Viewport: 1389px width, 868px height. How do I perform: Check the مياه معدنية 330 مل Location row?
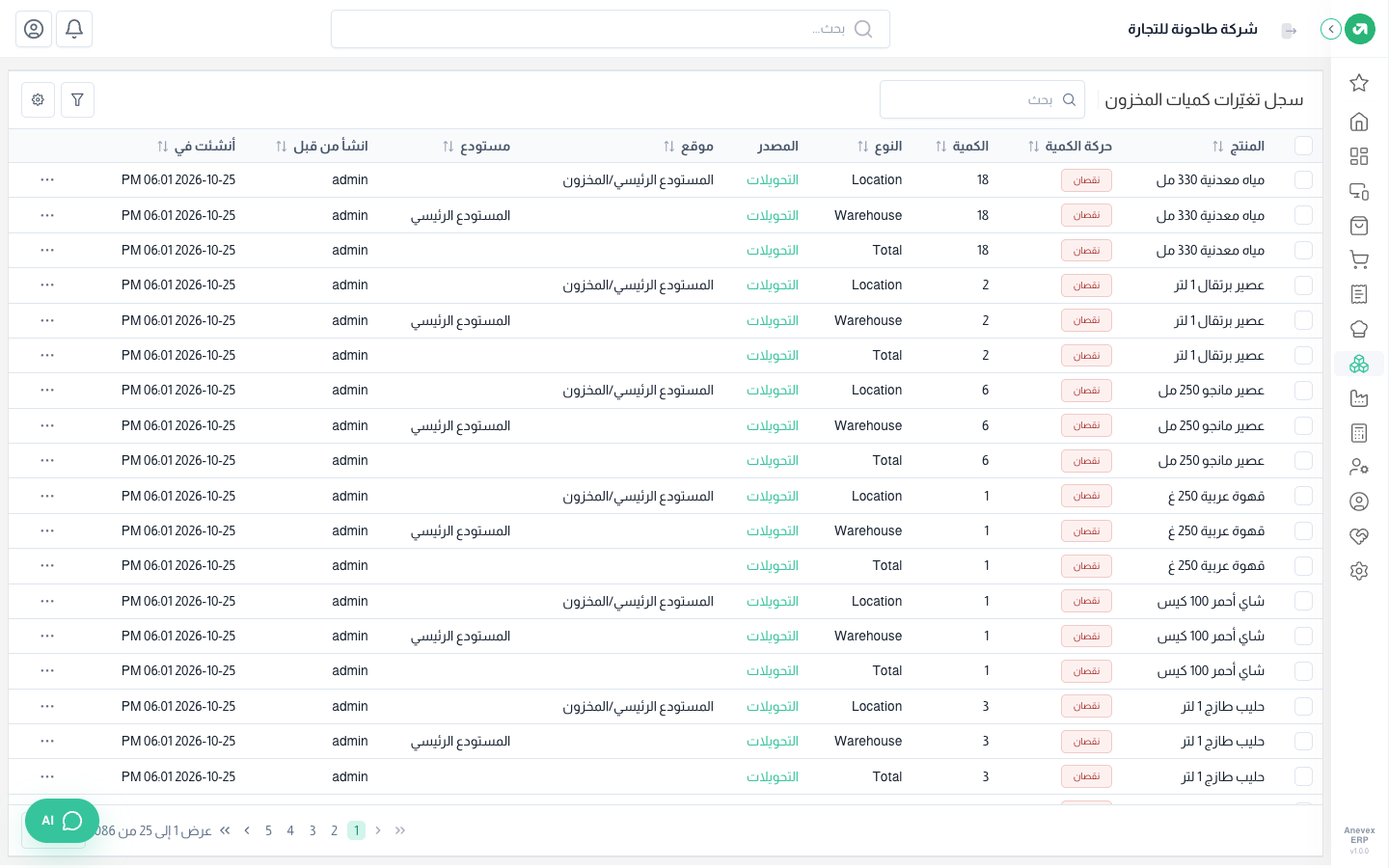tap(1303, 180)
